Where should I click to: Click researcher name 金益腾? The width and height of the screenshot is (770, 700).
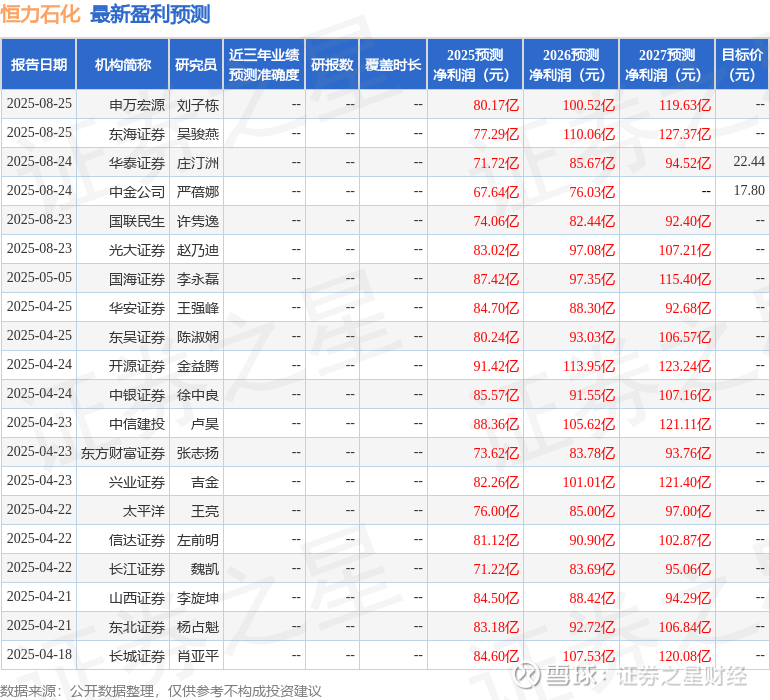(x=198, y=366)
